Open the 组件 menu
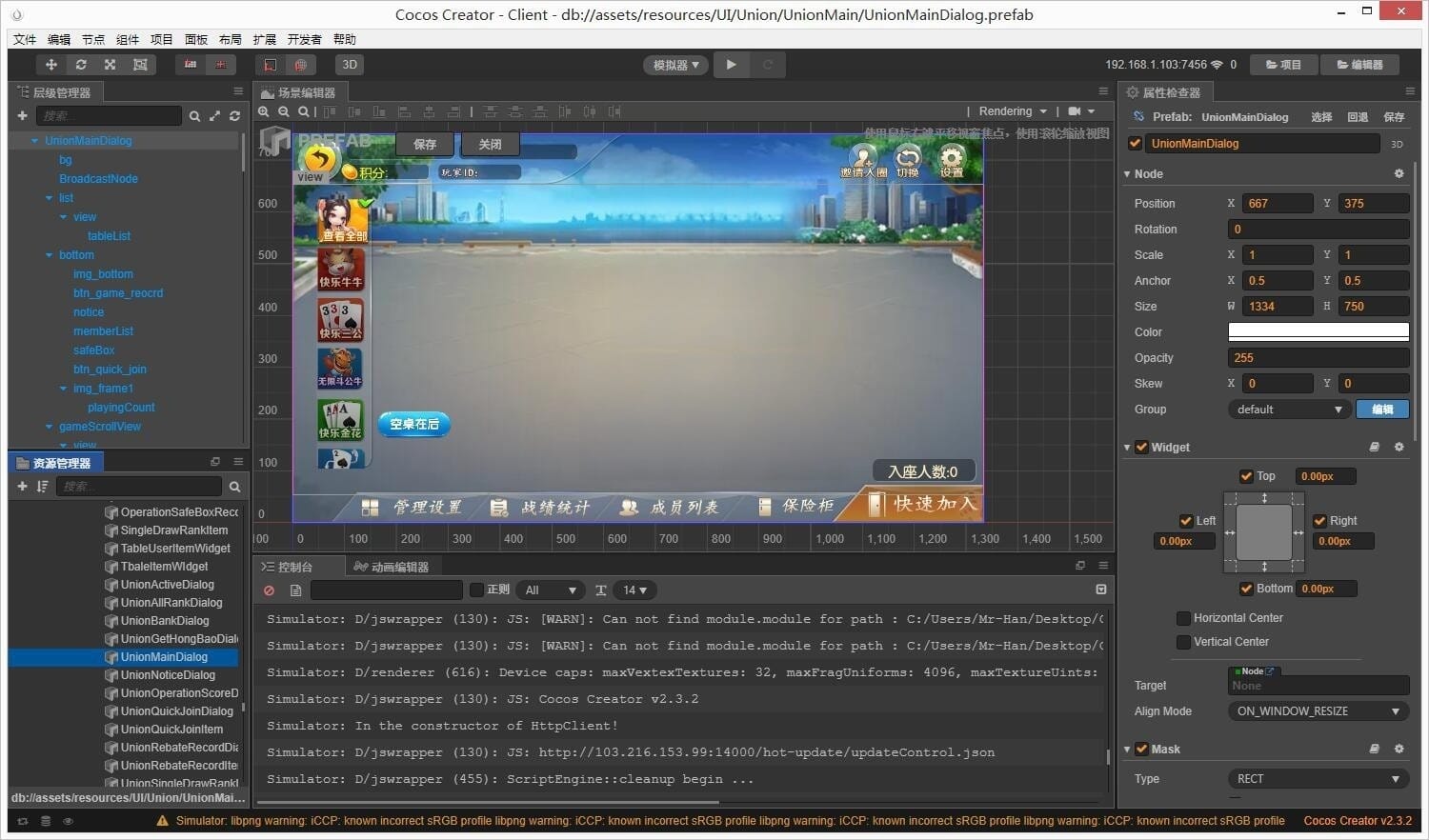 pyautogui.click(x=128, y=39)
